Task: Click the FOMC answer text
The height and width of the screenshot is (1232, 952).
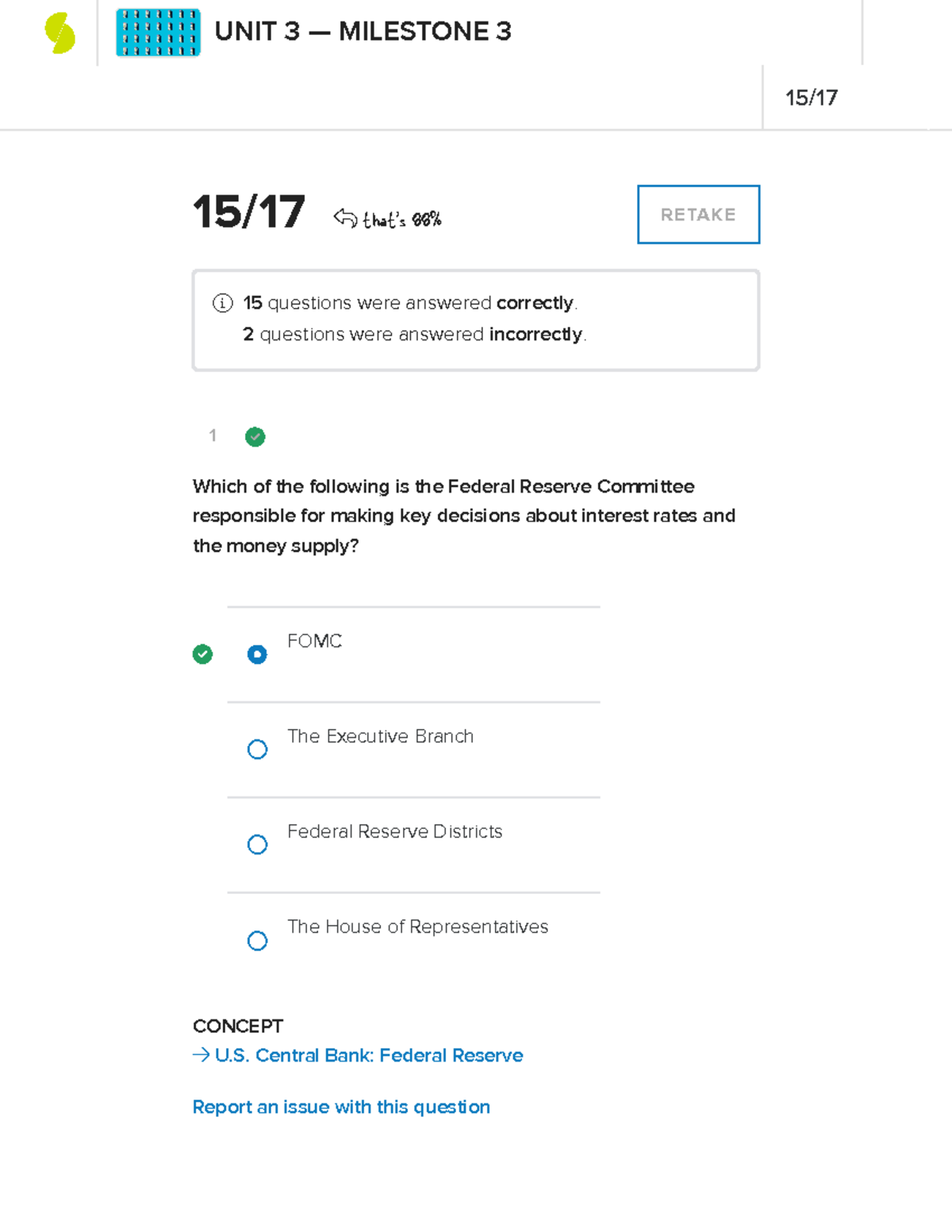Action: point(315,641)
